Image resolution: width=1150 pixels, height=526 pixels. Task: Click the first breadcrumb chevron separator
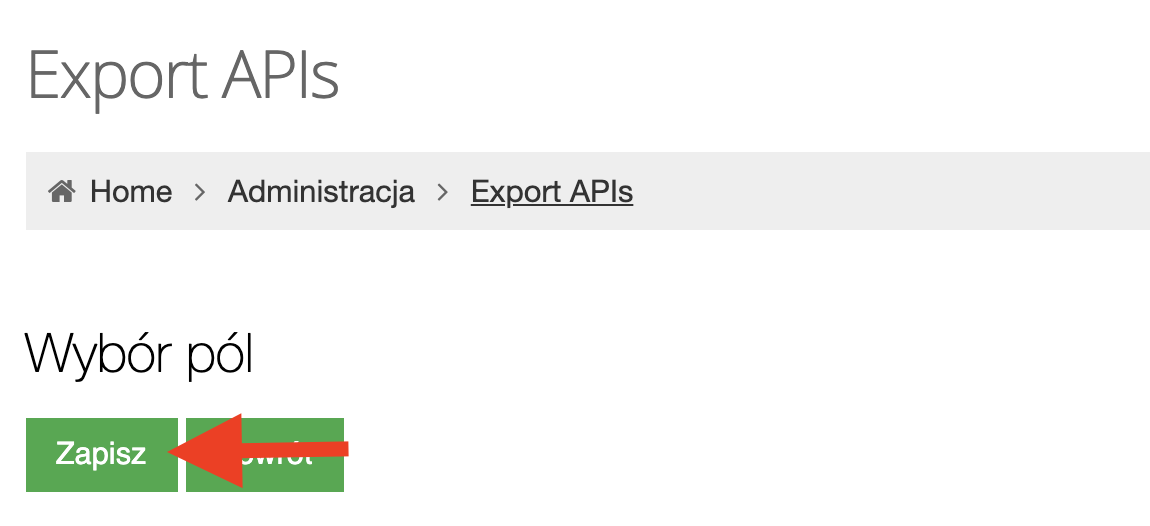[x=200, y=191]
